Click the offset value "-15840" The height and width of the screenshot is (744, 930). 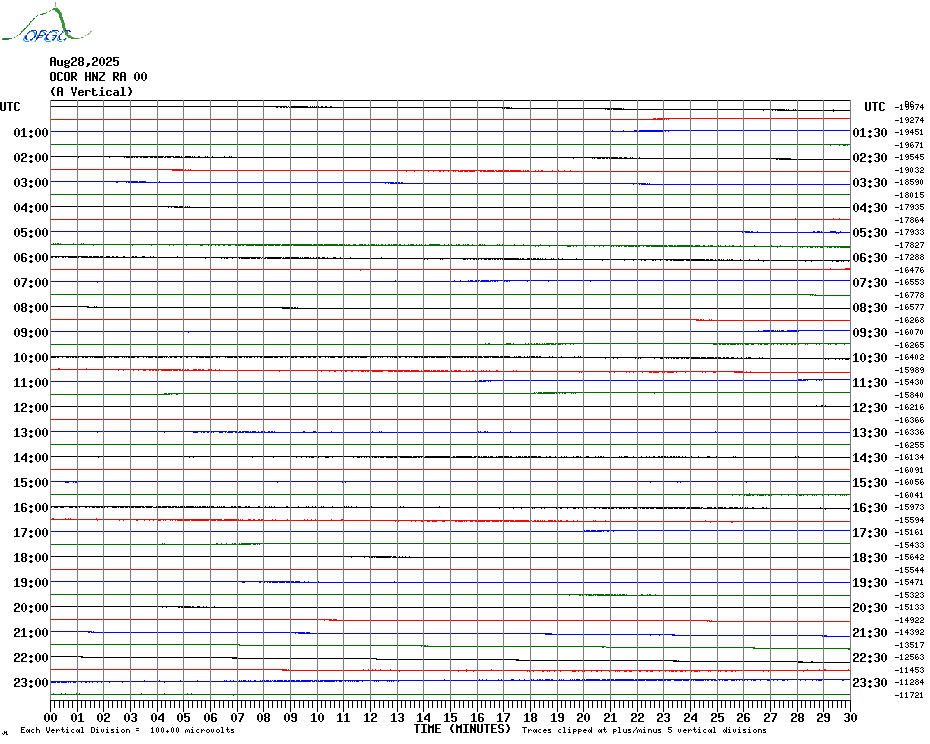[x=909, y=395]
